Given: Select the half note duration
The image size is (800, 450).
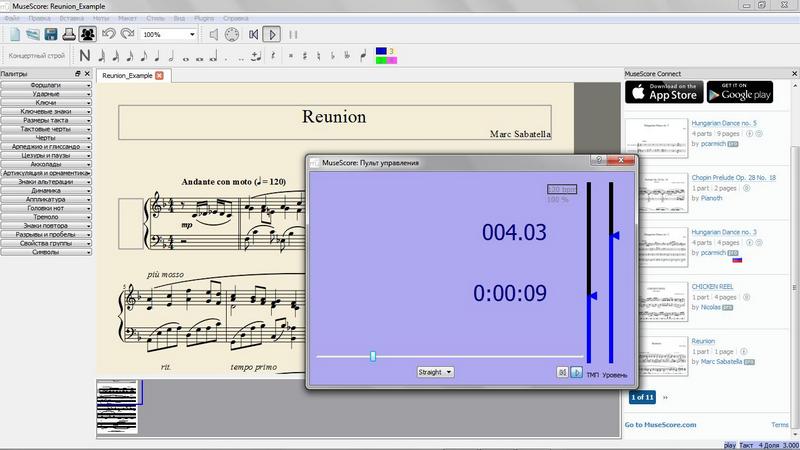Looking at the screenshot, I should click(x=171, y=56).
